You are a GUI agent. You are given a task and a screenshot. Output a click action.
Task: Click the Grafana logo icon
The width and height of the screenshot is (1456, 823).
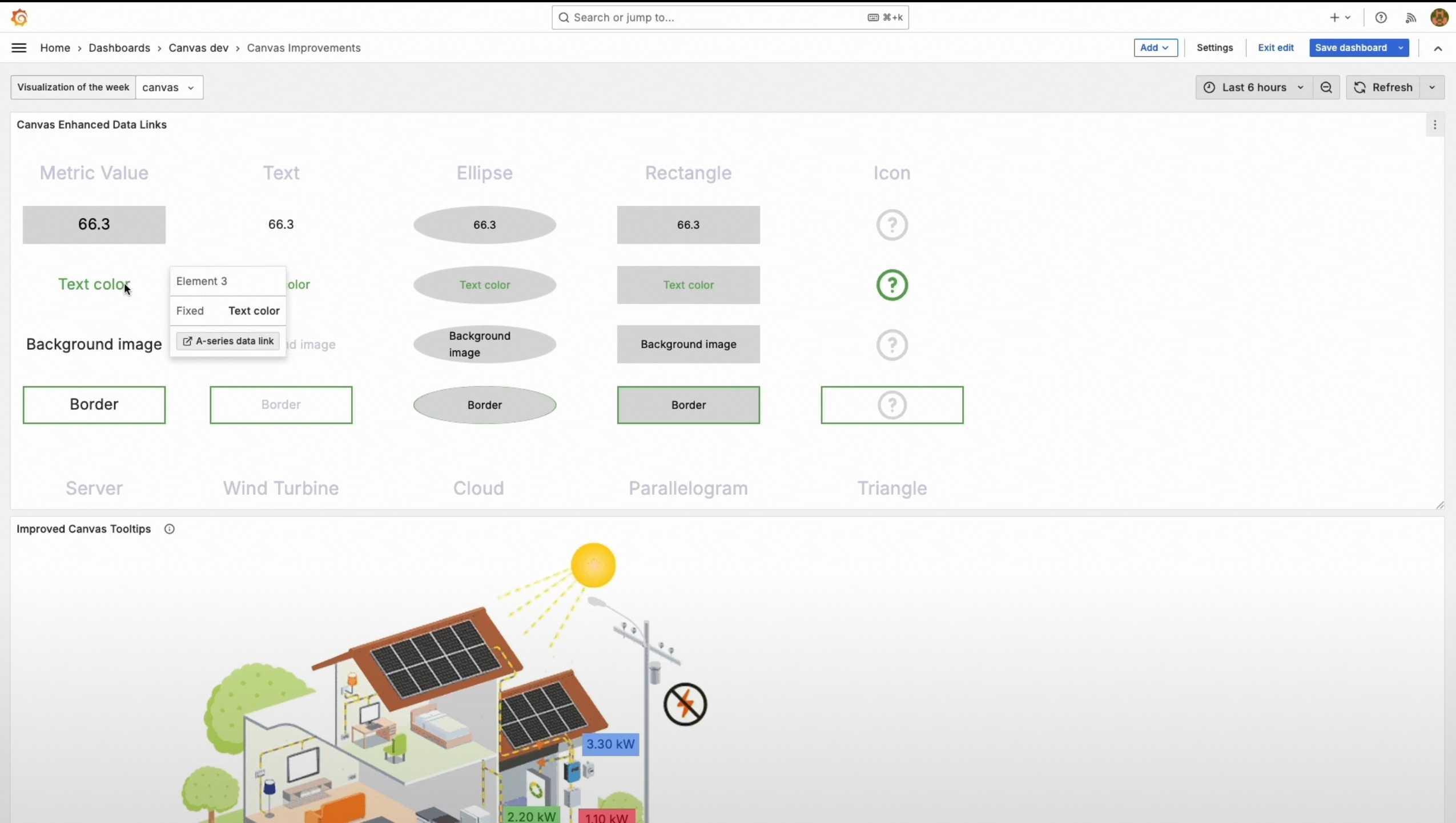click(19, 18)
